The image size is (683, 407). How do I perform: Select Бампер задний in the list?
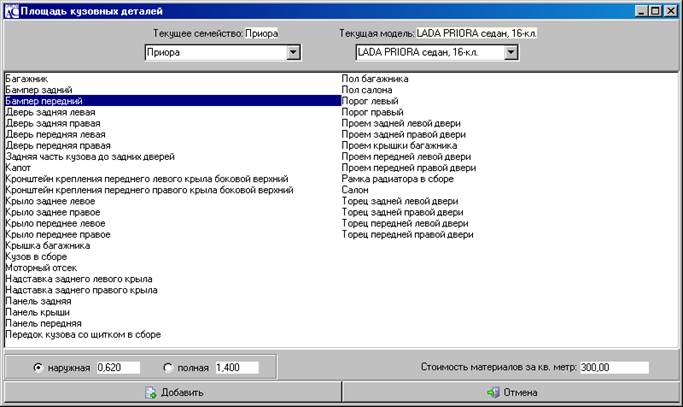(39, 90)
